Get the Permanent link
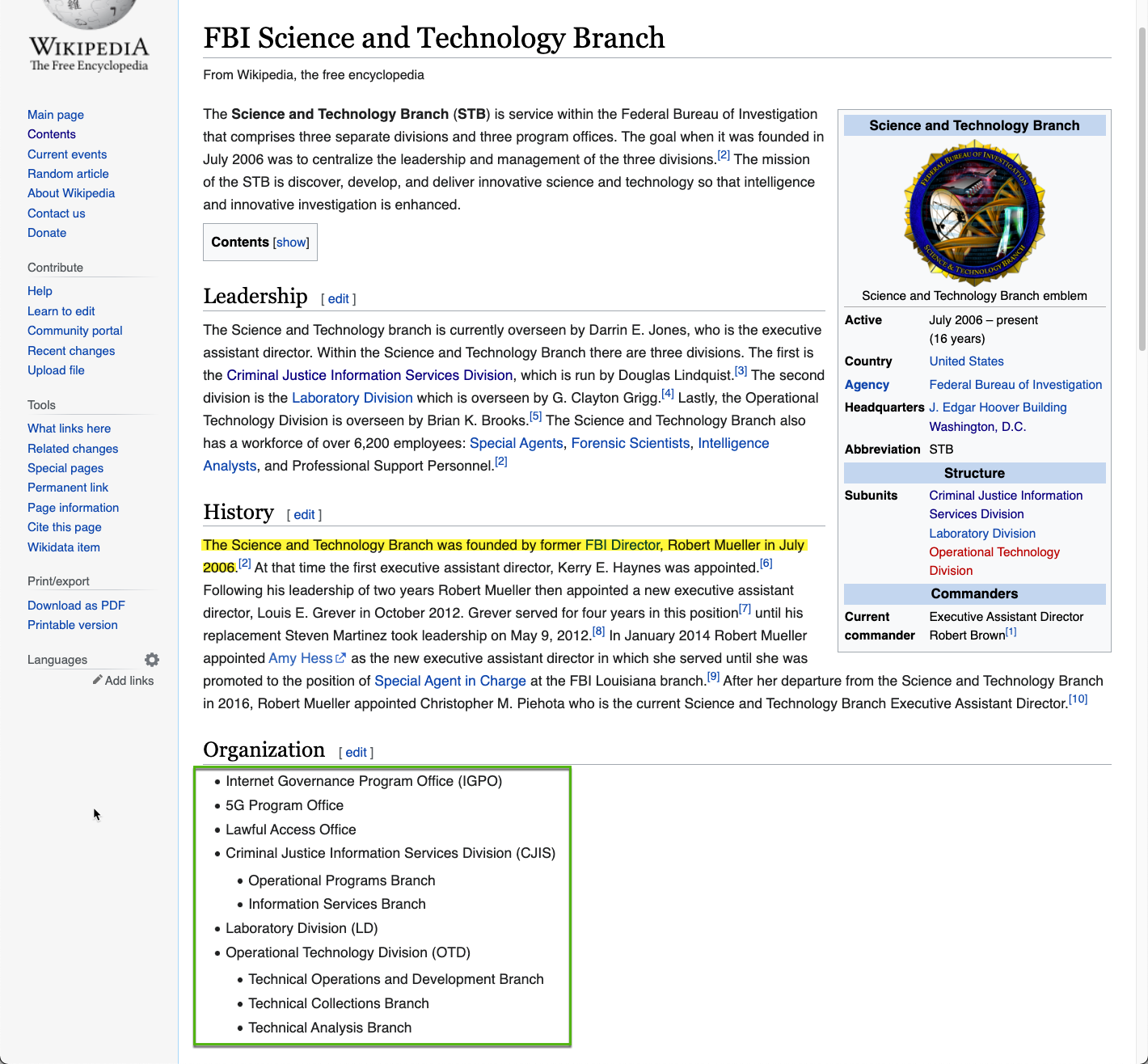The height and width of the screenshot is (1064, 1148). click(x=68, y=488)
